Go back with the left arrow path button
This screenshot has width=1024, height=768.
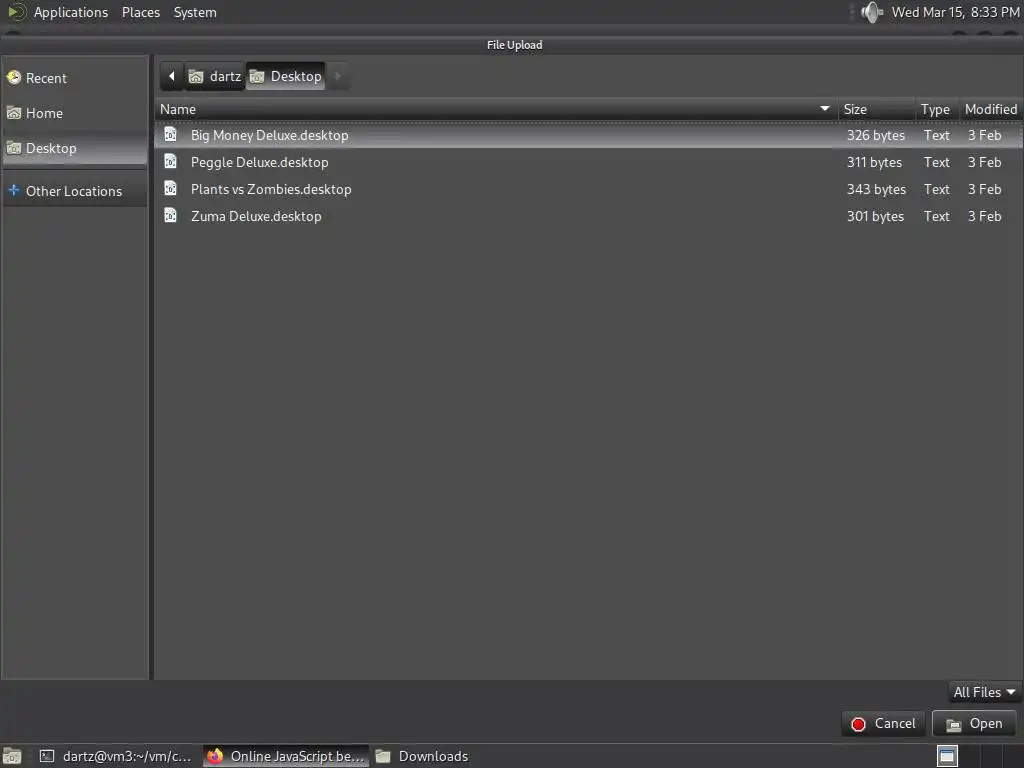pyautogui.click(x=172, y=76)
